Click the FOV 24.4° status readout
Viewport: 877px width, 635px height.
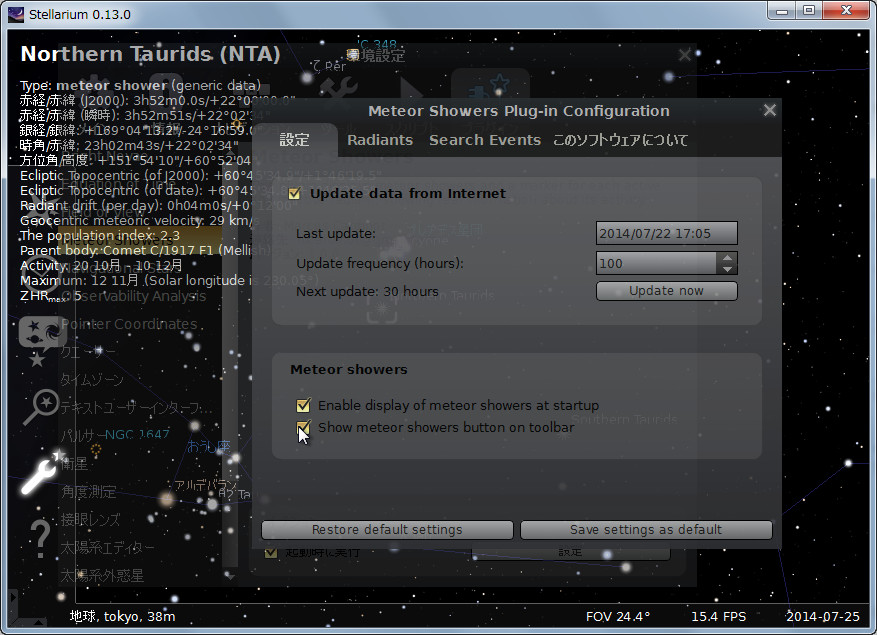[x=618, y=617]
